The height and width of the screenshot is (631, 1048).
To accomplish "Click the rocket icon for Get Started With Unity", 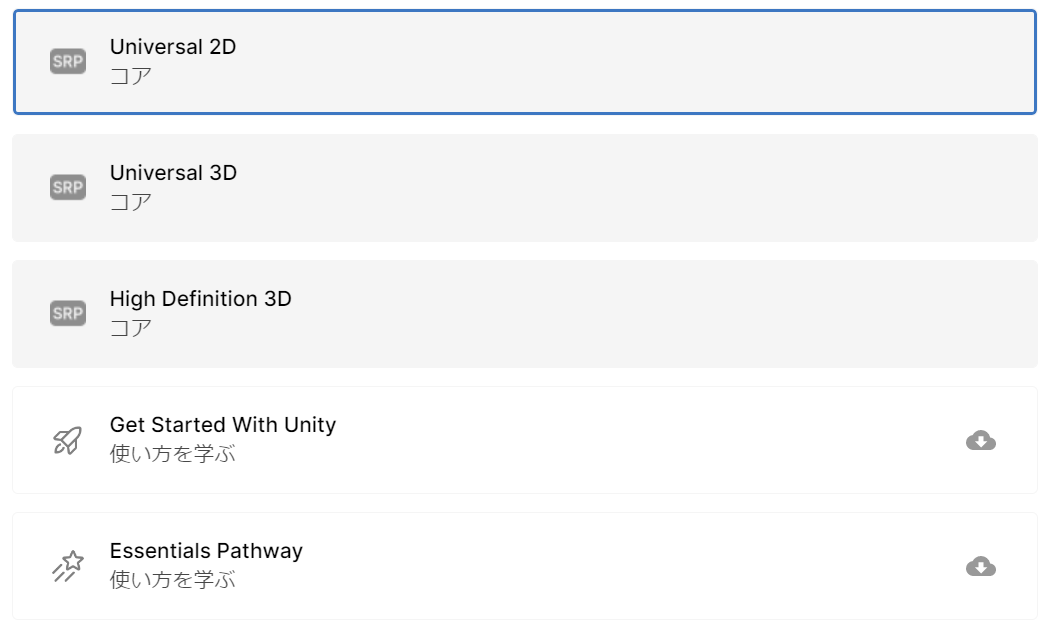I will [68, 440].
